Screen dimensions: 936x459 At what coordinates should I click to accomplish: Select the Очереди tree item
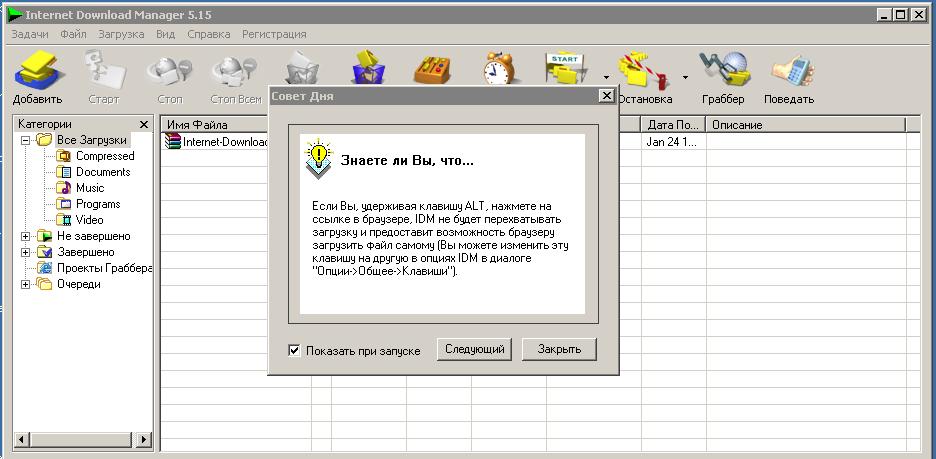tap(79, 285)
